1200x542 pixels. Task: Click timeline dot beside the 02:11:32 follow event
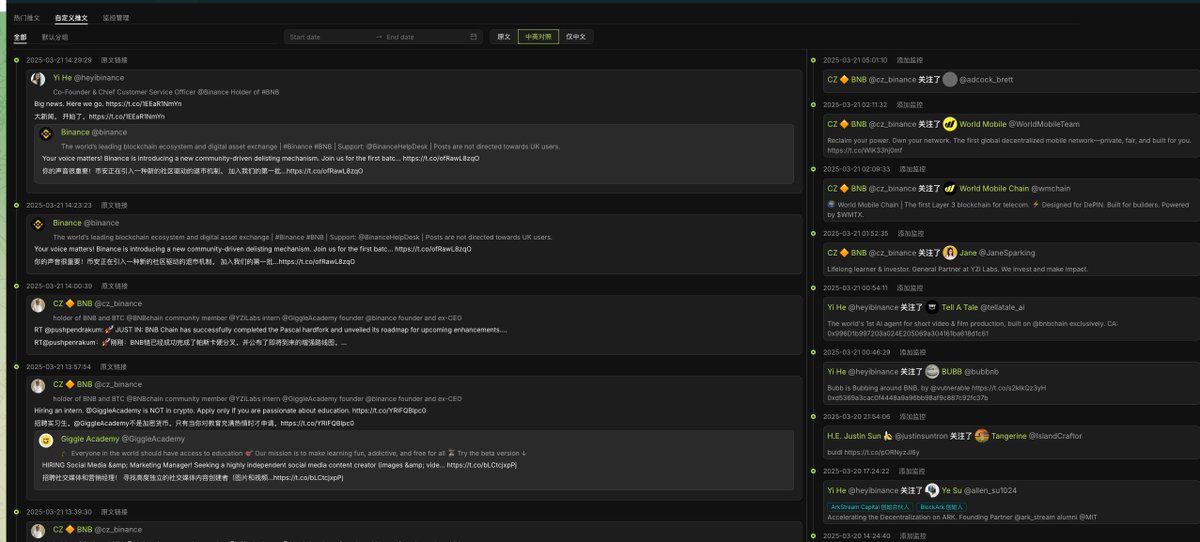click(813, 104)
